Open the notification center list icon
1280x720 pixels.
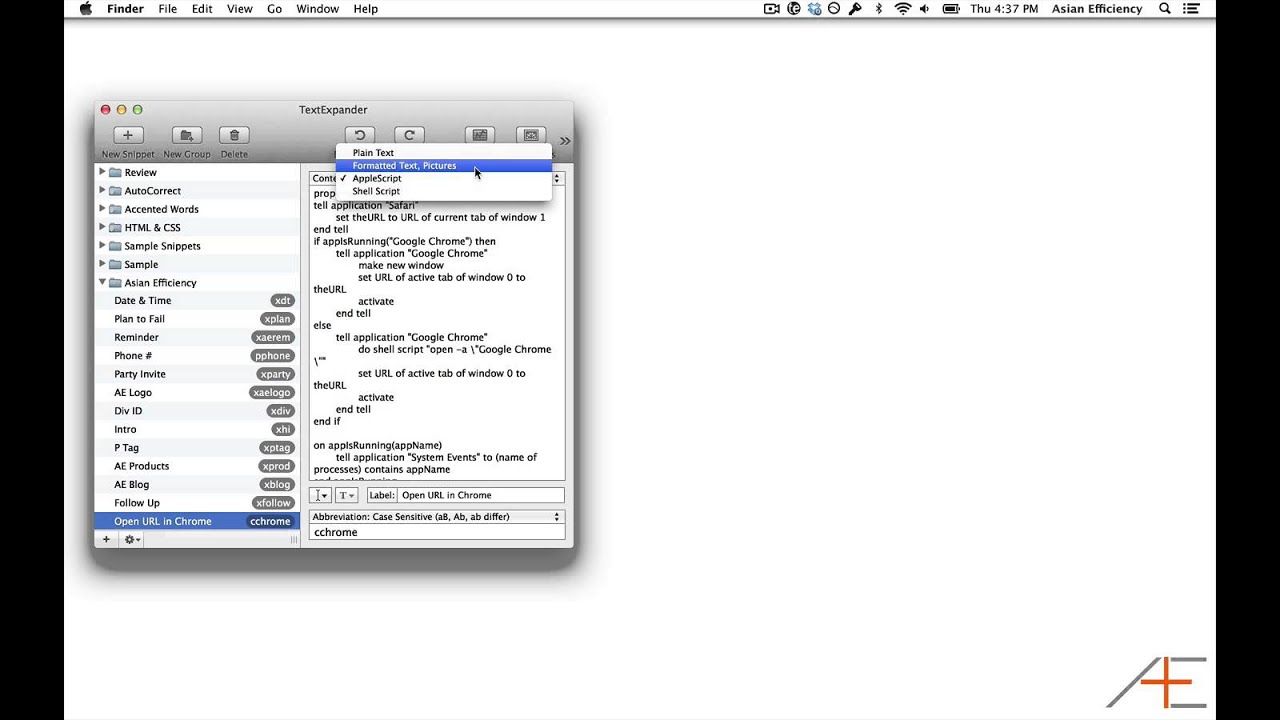point(1191,9)
